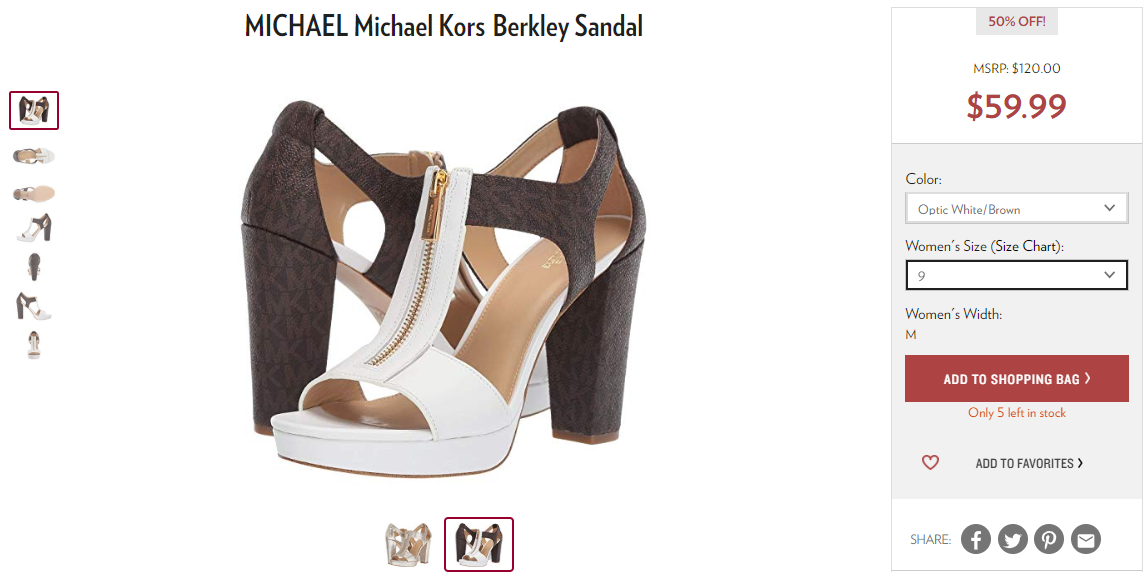Open the Color dropdown showing Optic White/Brown
Image resolution: width=1147 pixels, height=572 pixels.
point(1016,208)
